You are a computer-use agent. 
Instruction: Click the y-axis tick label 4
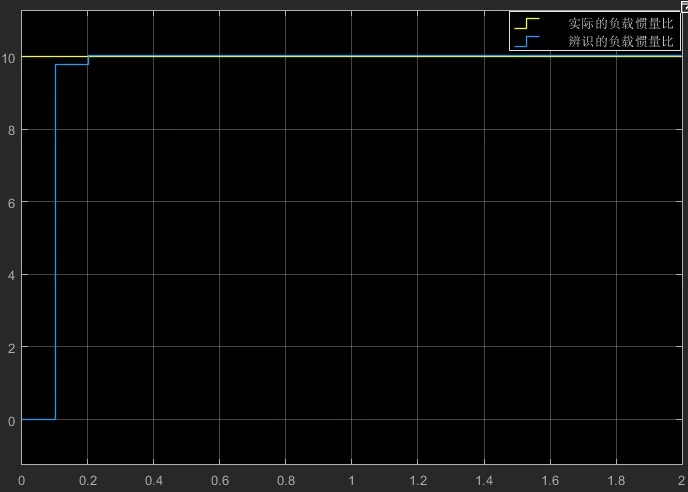pos(11,276)
